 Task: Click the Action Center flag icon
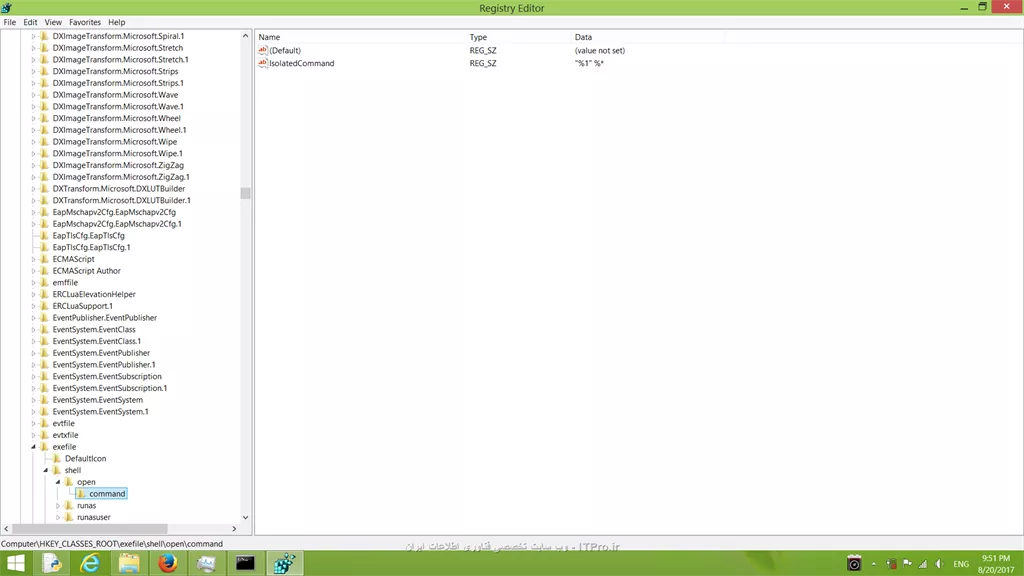[907, 564]
